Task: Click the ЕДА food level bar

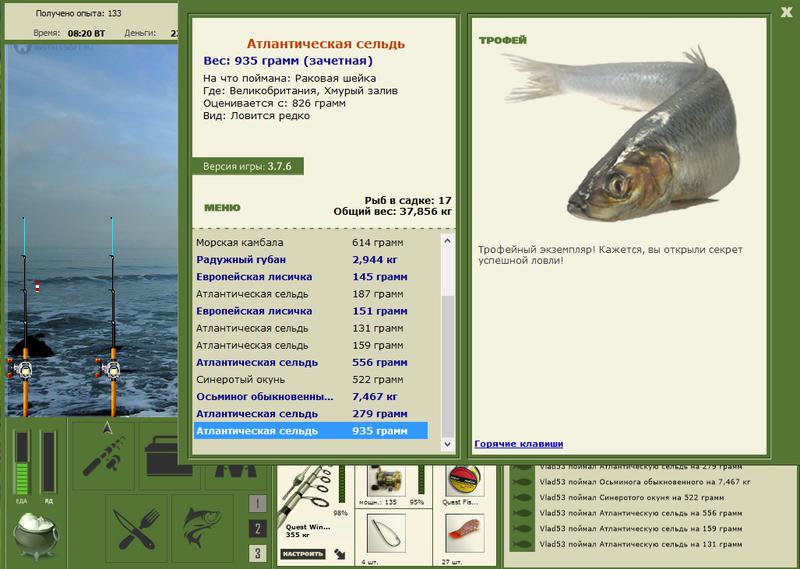Action: pyautogui.click(x=22, y=462)
